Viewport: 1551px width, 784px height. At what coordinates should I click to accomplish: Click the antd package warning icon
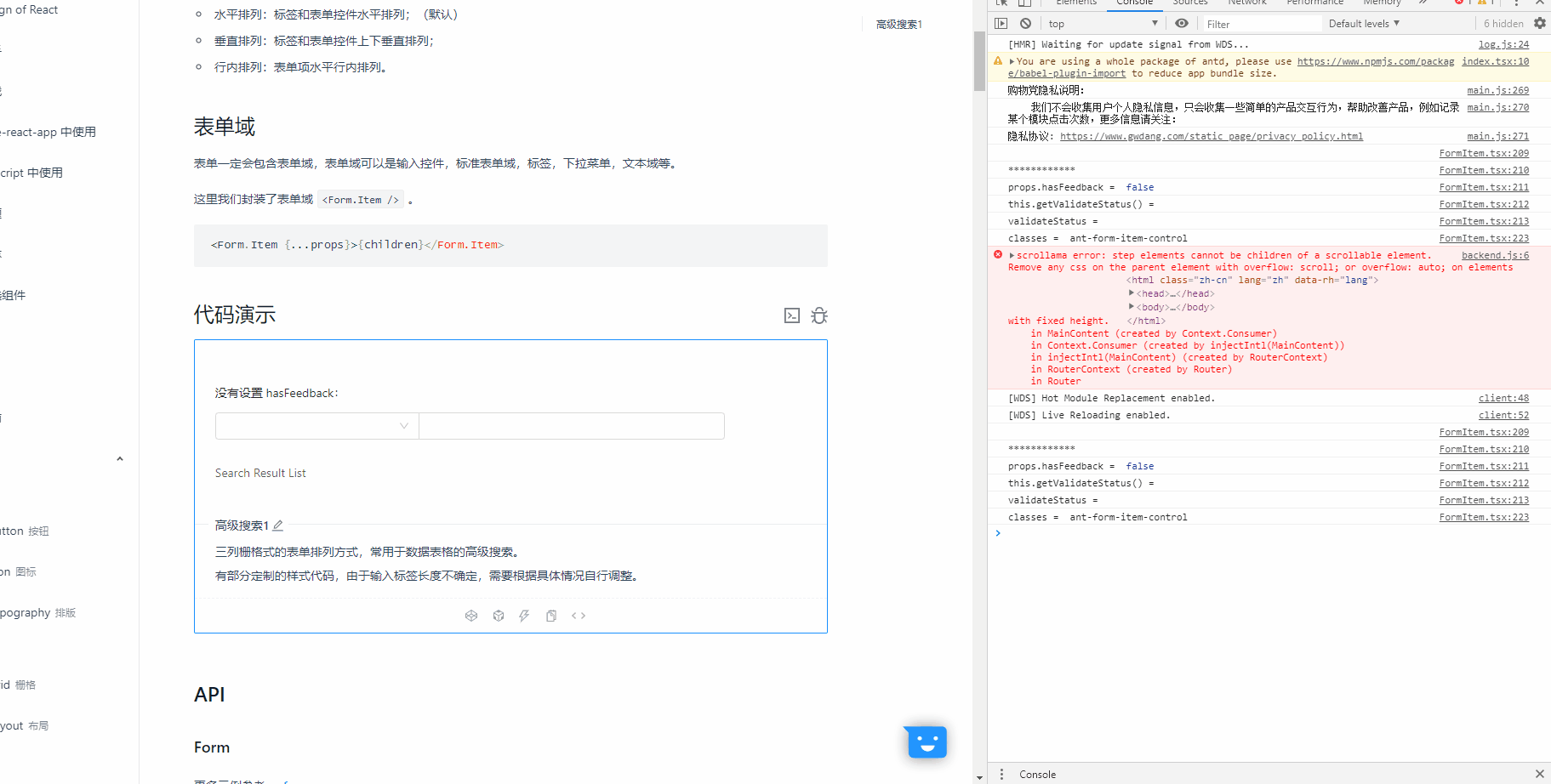click(x=998, y=61)
